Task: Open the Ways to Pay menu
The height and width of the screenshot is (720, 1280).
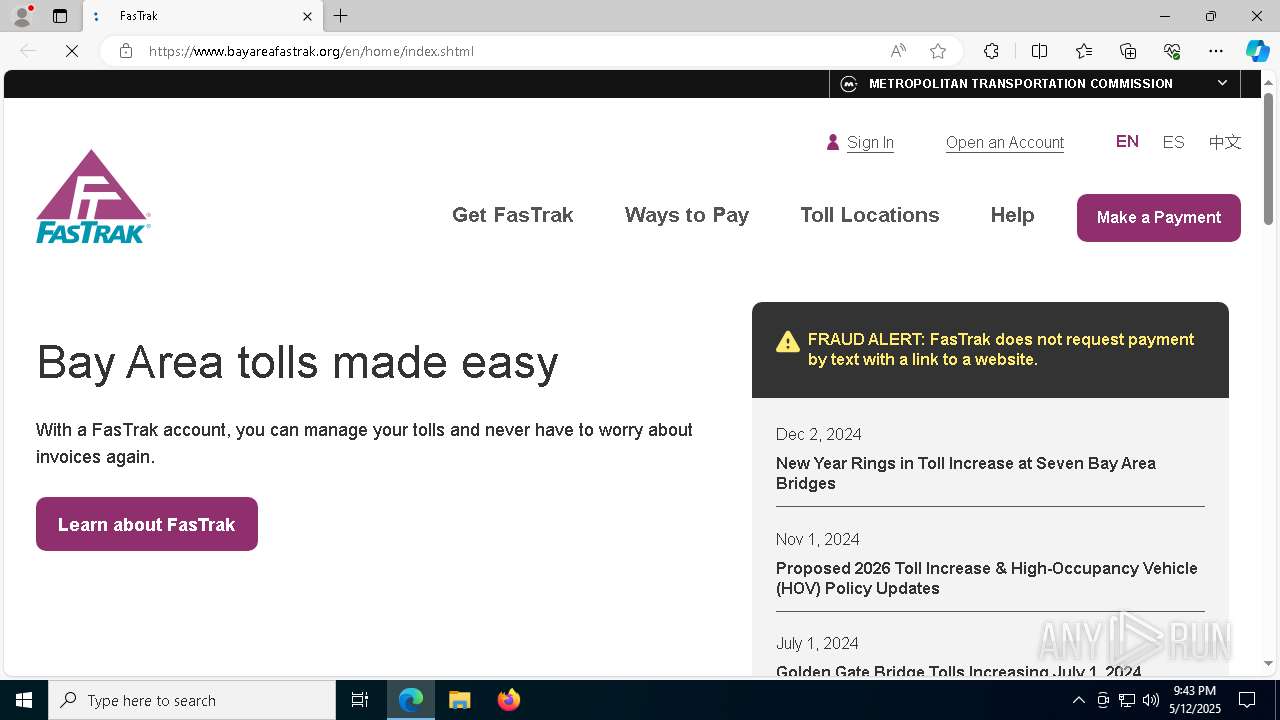Action: pos(687,215)
